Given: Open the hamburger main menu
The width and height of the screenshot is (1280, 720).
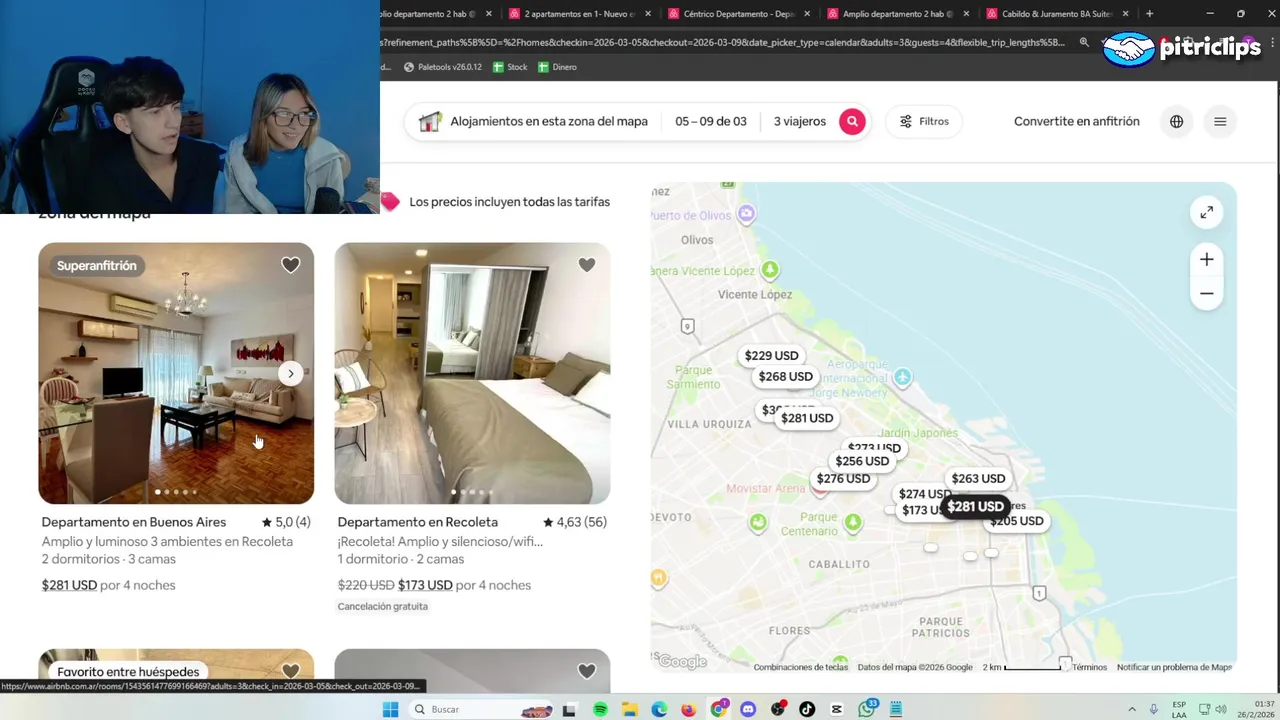Looking at the screenshot, I should [x=1220, y=121].
